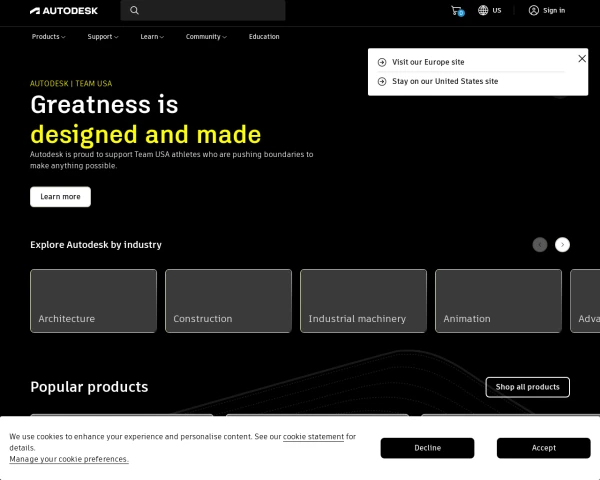This screenshot has height=480, width=600.
Task: Go to previous industry carousel slide
Action: coord(540,245)
